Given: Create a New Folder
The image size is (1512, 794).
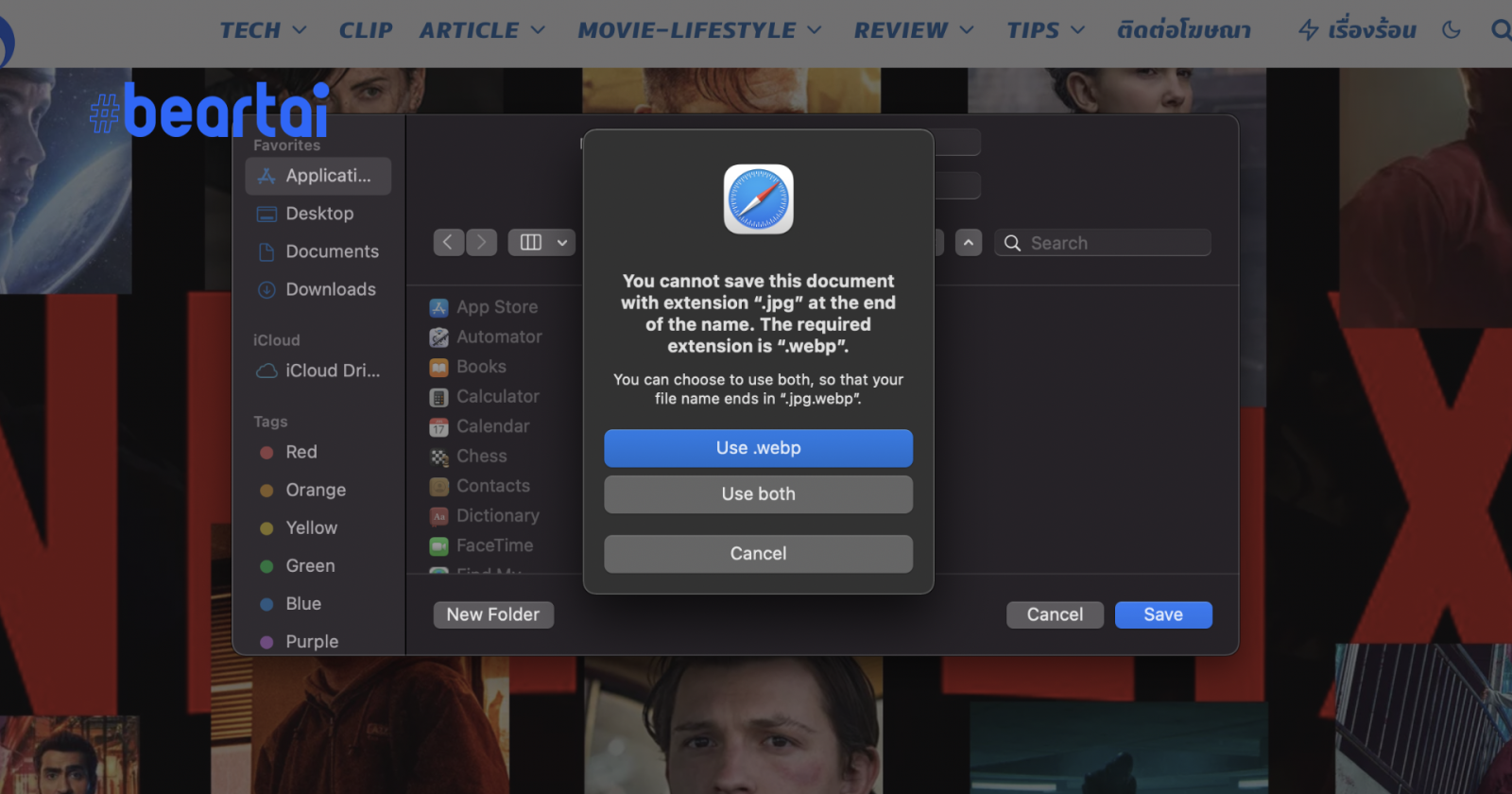Looking at the screenshot, I should coord(493,614).
